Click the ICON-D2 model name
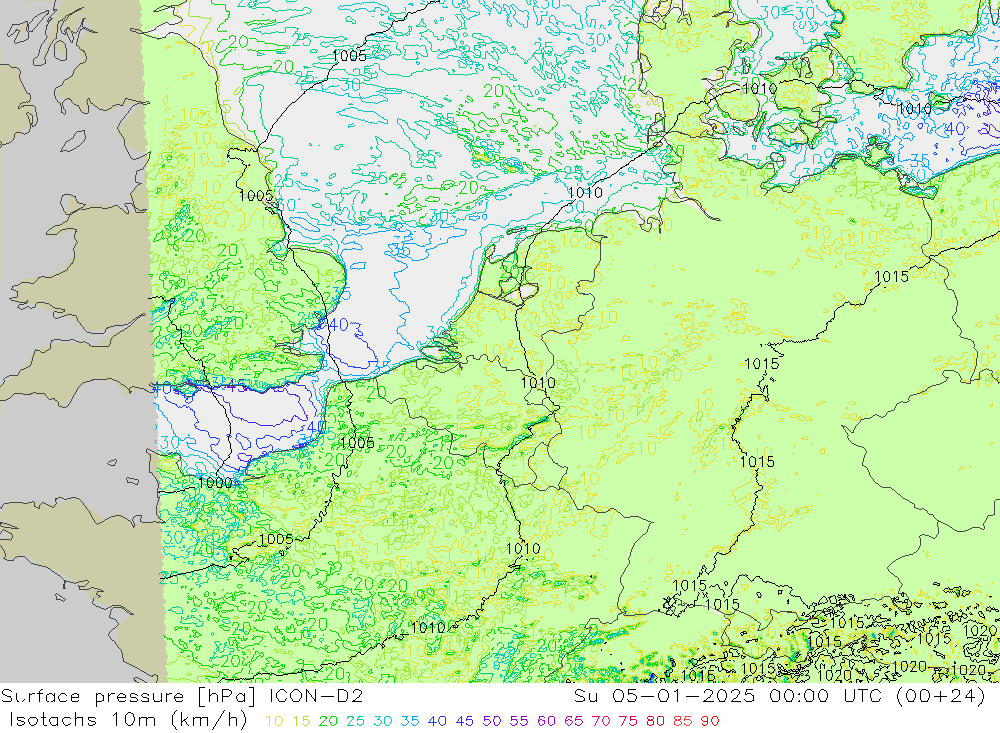 (x=314, y=696)
